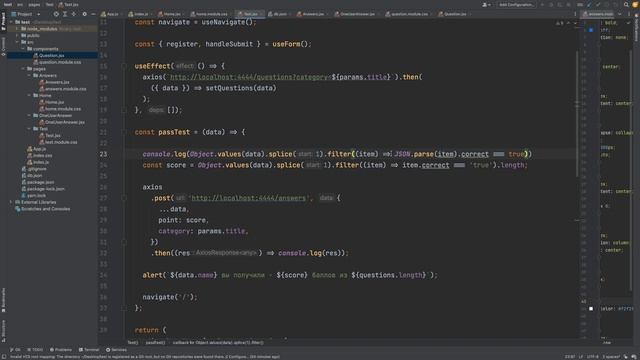Switch to the Answers.jsx editor tab
This screenshot has width=640, height=360.
[311, 14]
